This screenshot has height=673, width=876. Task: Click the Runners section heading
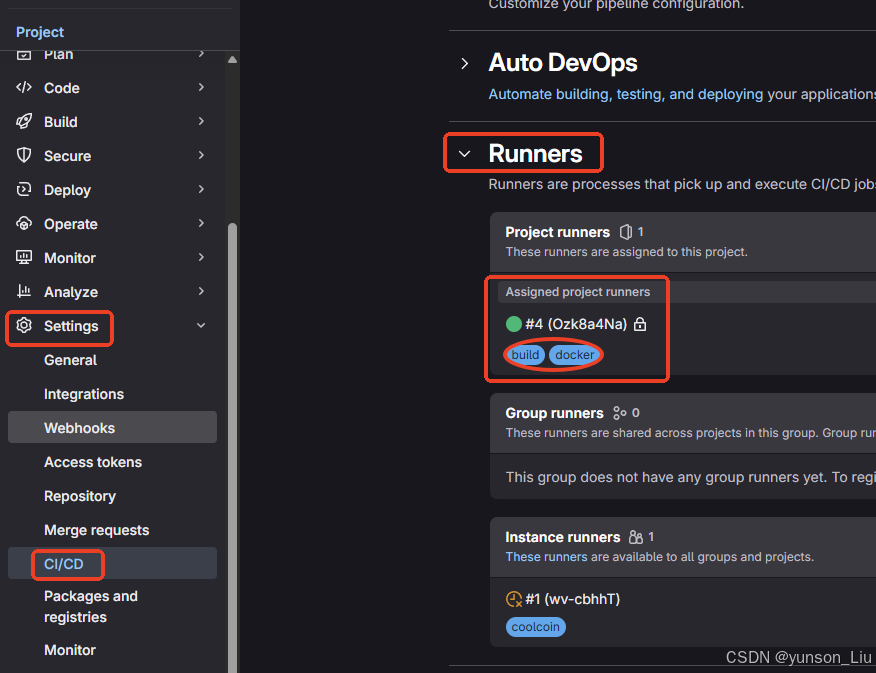535,154
